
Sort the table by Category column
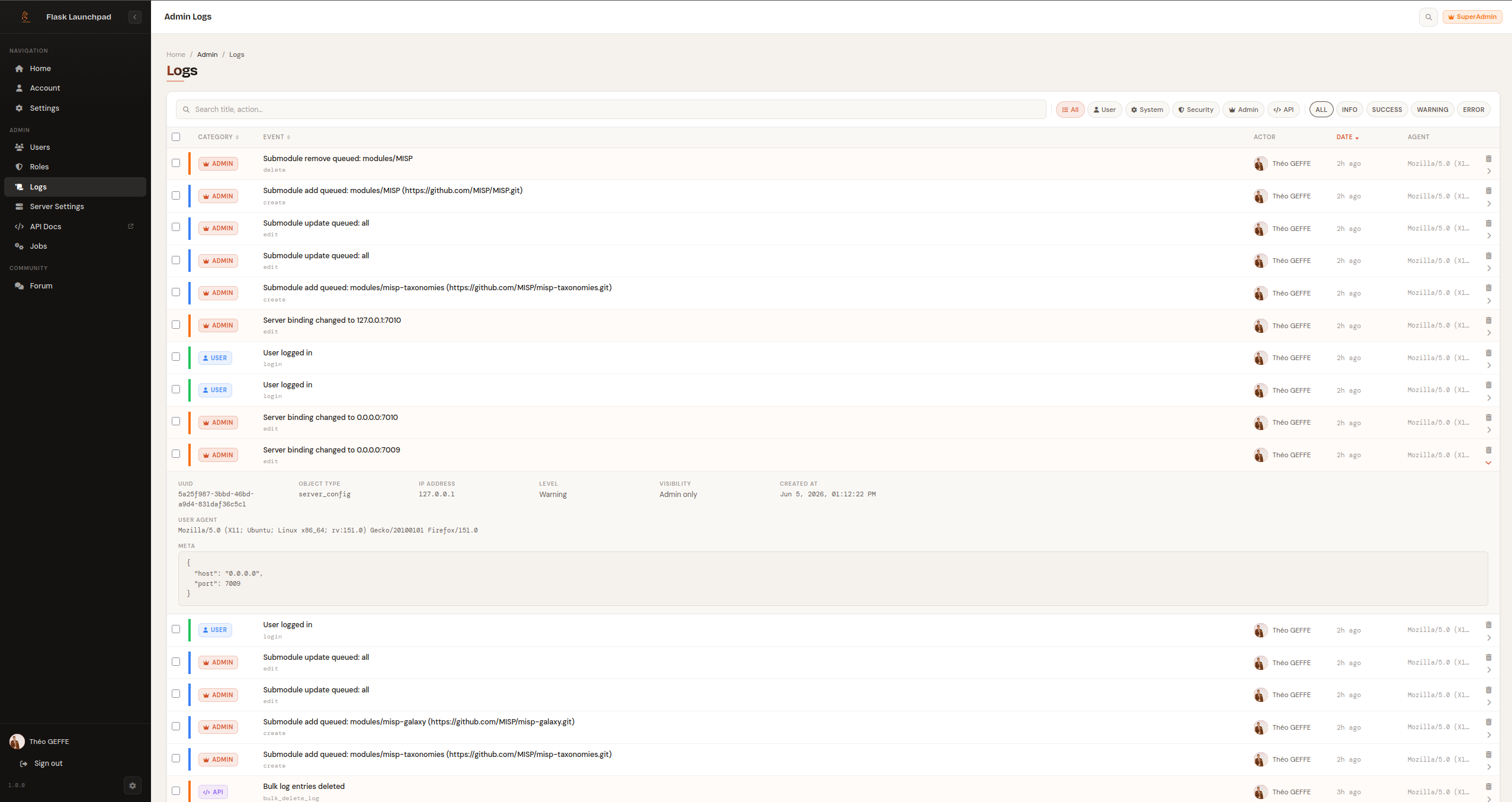(218, 137)
